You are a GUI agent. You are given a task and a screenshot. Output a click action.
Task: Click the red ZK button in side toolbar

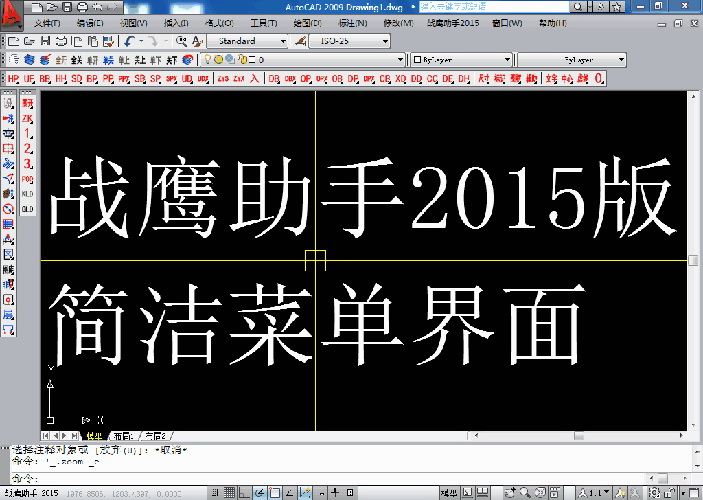[x=28, y=119]
